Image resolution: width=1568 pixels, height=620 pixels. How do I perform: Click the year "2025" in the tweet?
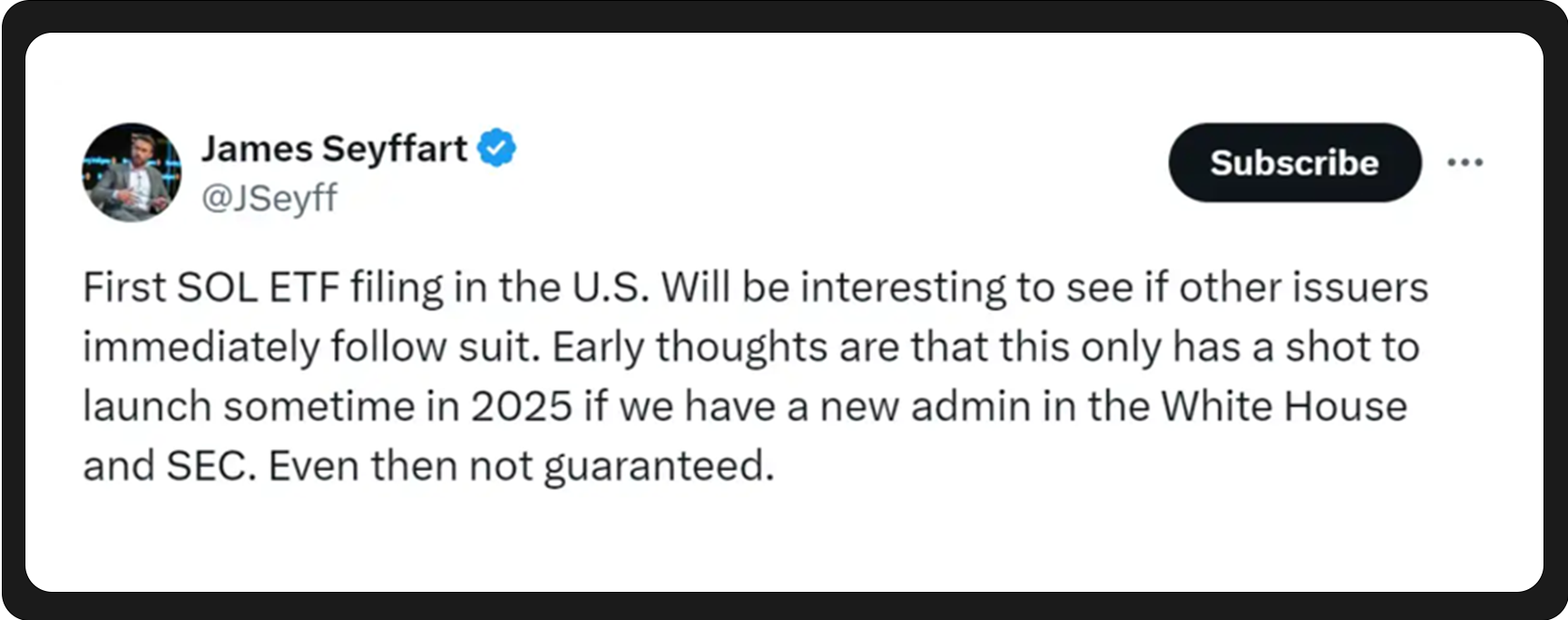pyautogui.click(x=521, y=407)
